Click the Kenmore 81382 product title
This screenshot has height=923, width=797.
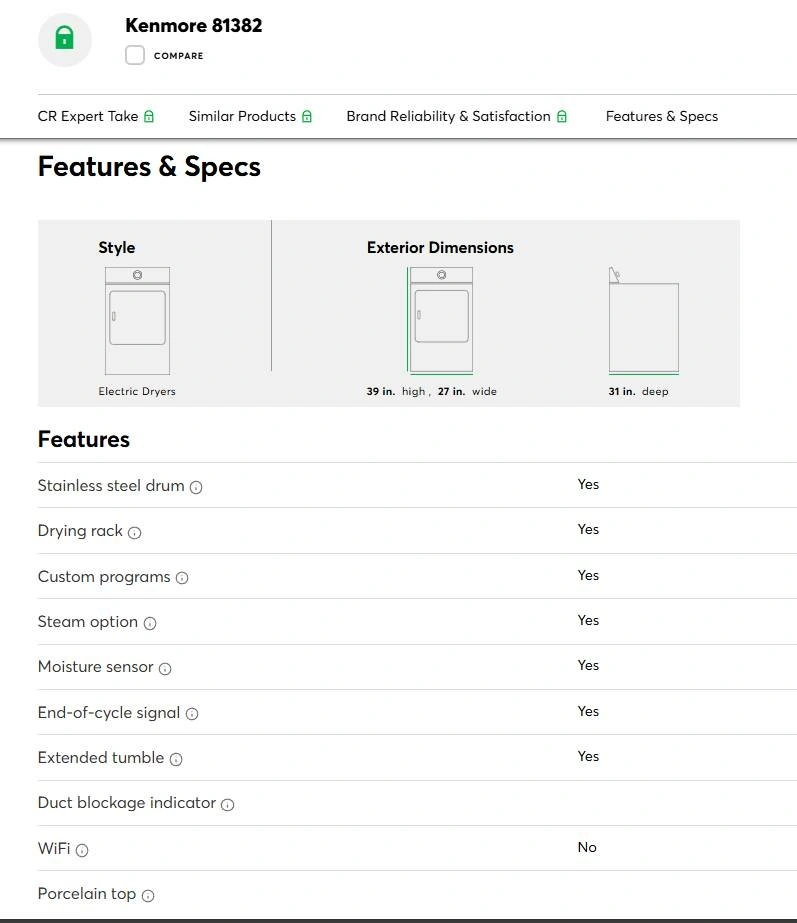click(194, 26)
